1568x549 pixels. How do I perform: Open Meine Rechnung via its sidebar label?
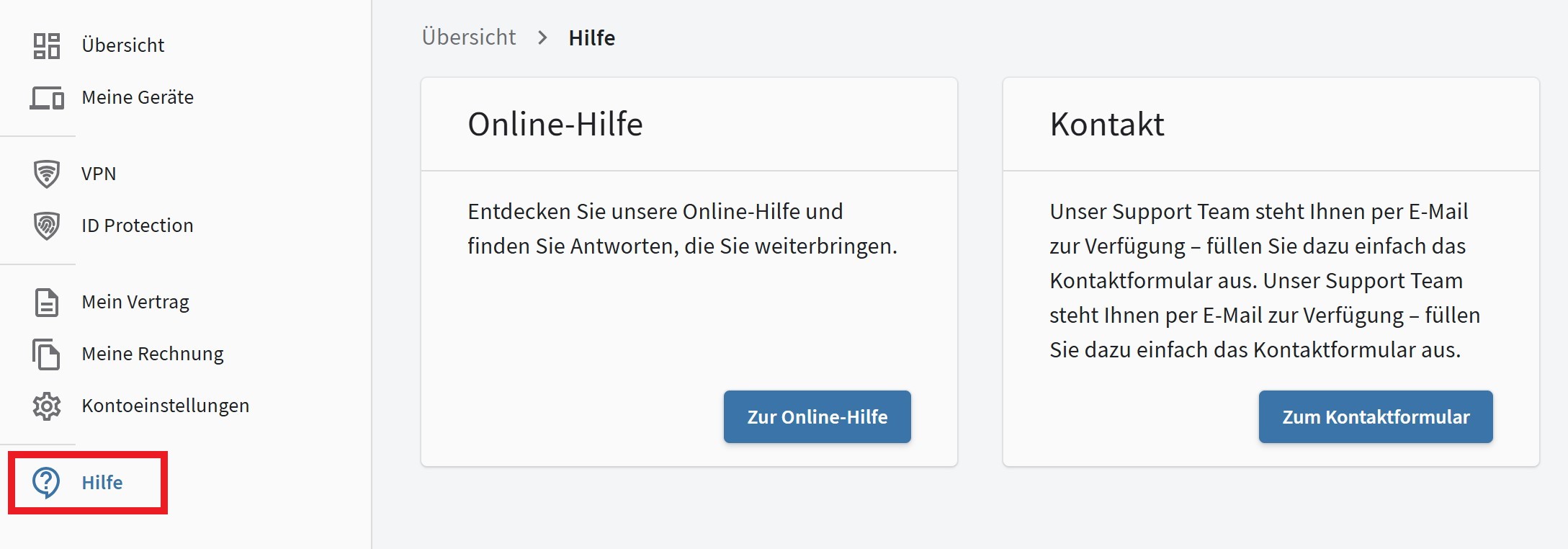point(152,354)
